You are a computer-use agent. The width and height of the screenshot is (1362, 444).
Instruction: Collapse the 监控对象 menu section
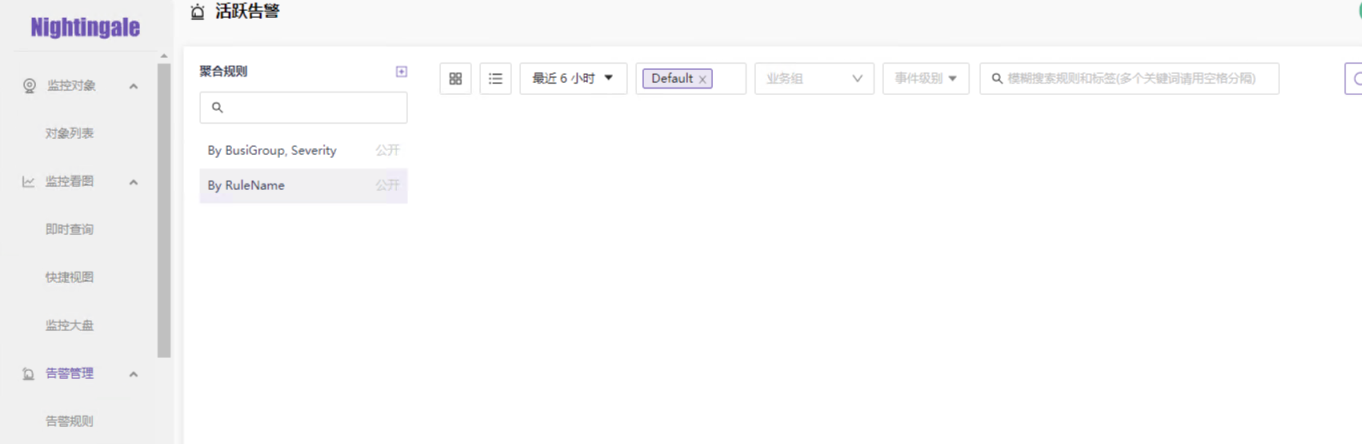133,86
